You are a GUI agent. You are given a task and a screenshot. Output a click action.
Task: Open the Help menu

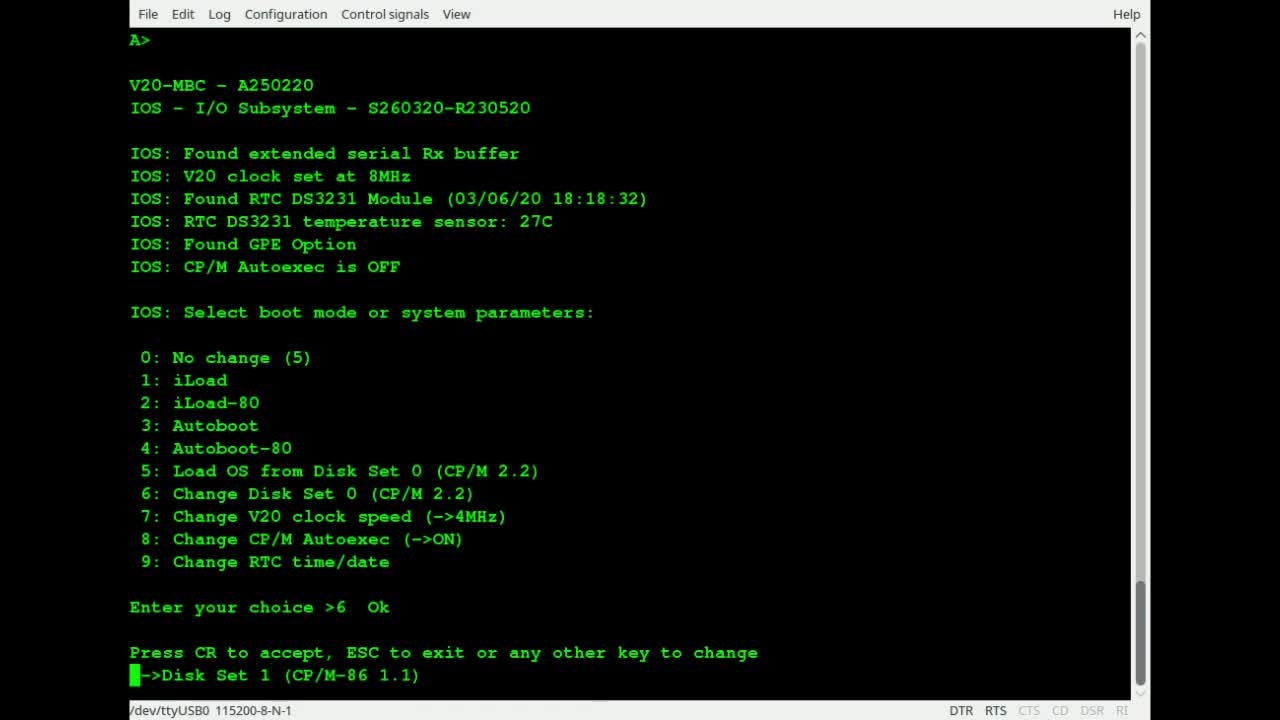1126,14
